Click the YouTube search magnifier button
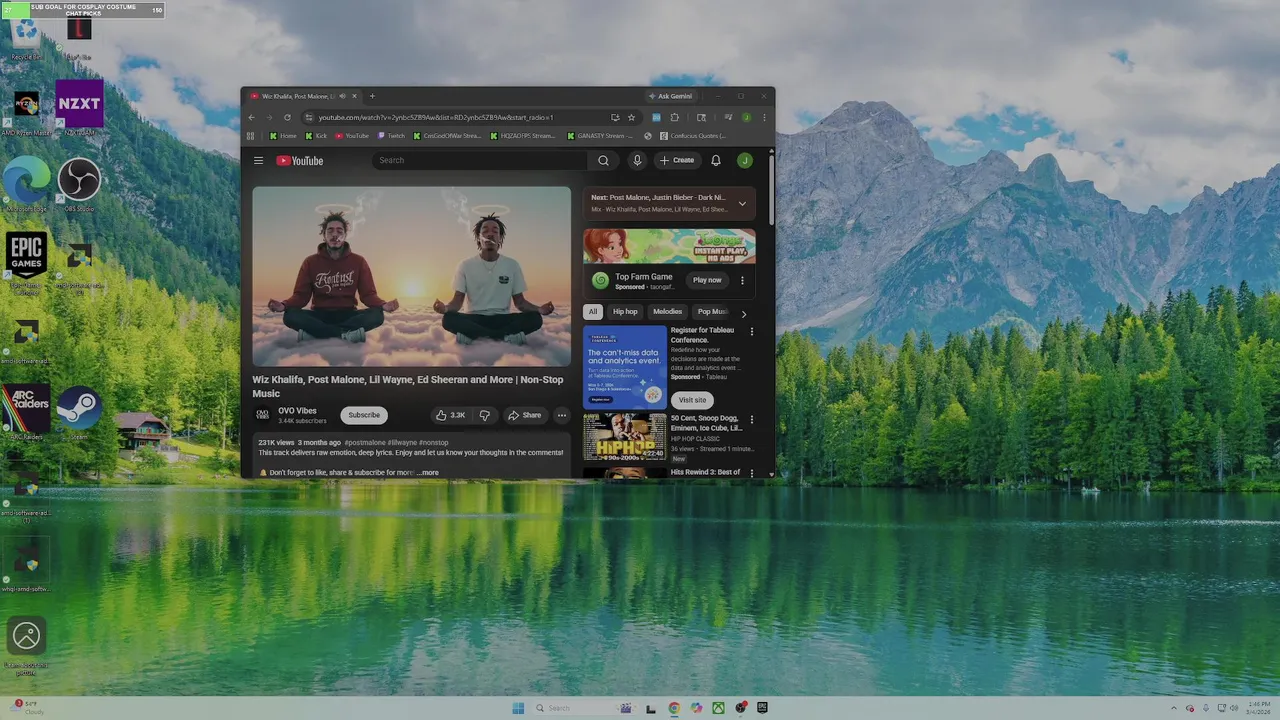Image resolution: width=1280 pixels, height=720 pixels. (x=603, y=160)
